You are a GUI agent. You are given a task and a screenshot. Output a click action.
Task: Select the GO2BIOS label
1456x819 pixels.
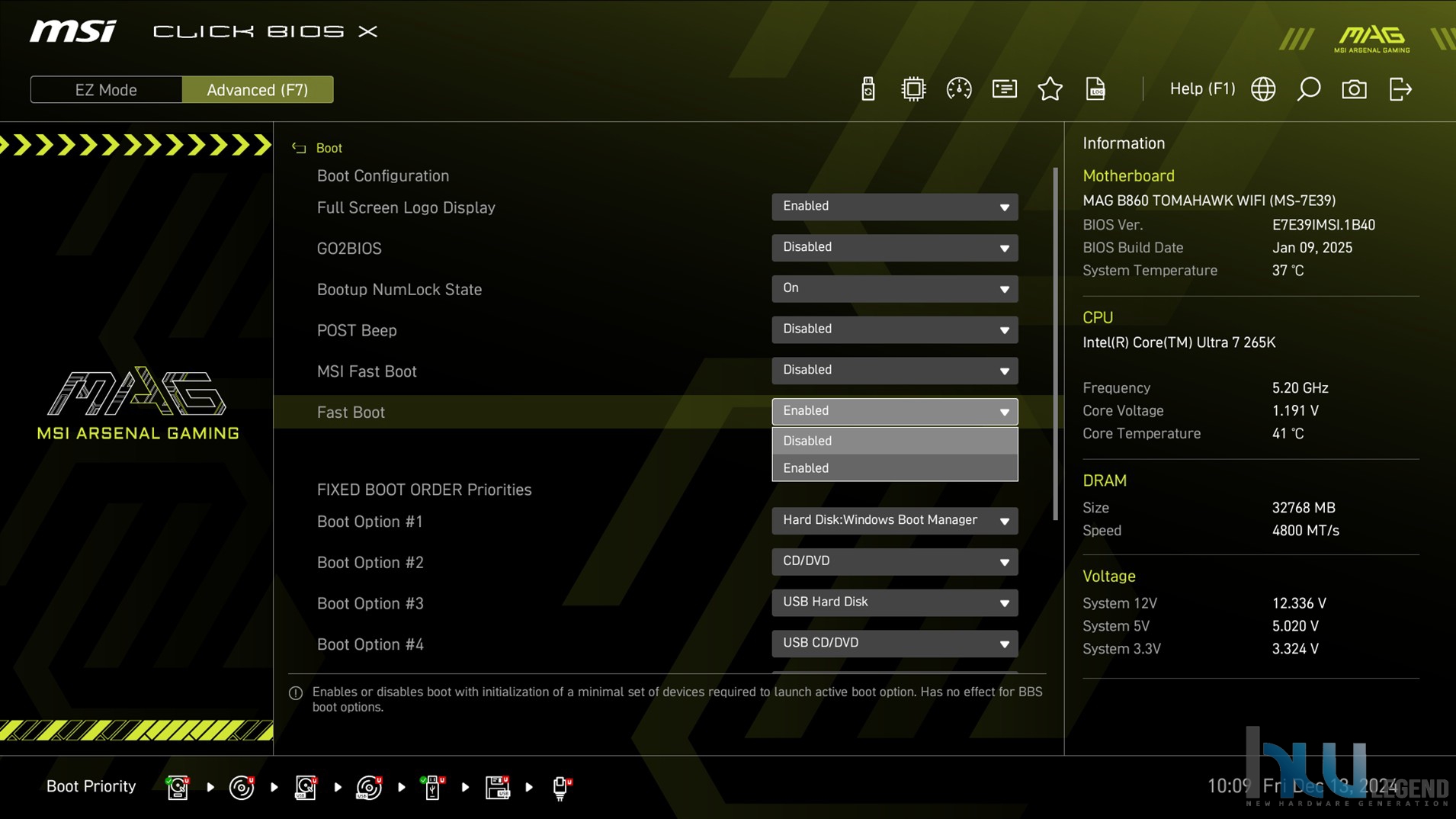pos(349,249)
